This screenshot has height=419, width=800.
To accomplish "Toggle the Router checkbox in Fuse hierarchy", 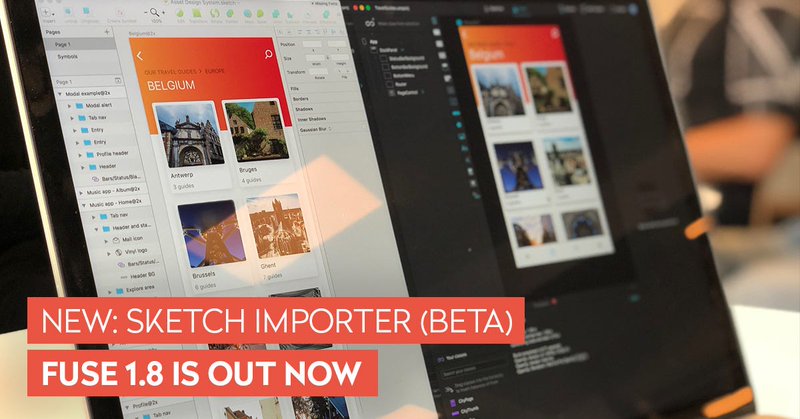I will 390,84.
